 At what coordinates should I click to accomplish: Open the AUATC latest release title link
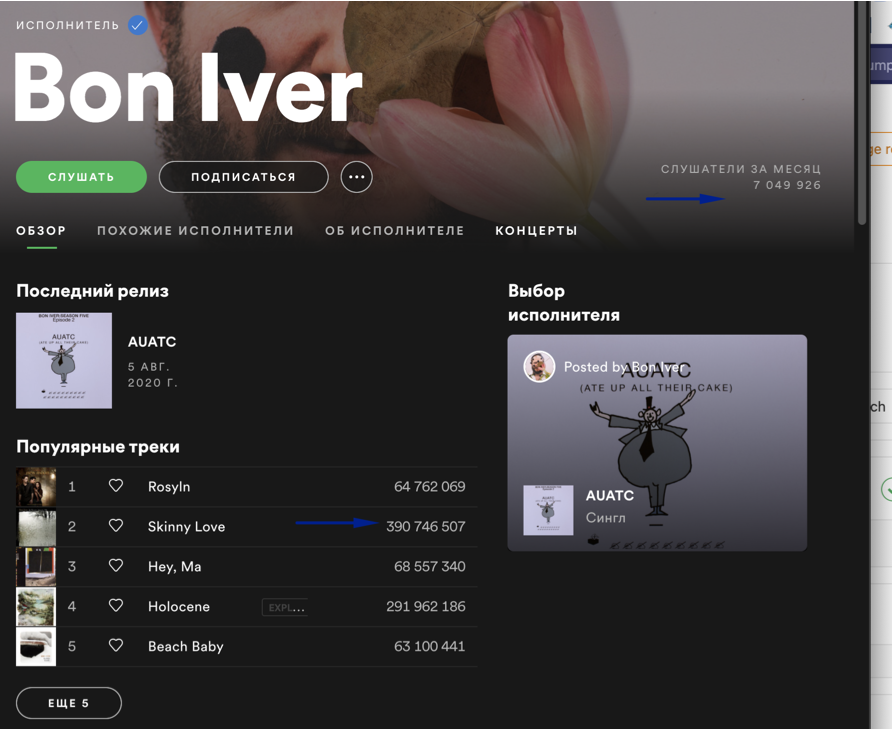pos(152,342)
